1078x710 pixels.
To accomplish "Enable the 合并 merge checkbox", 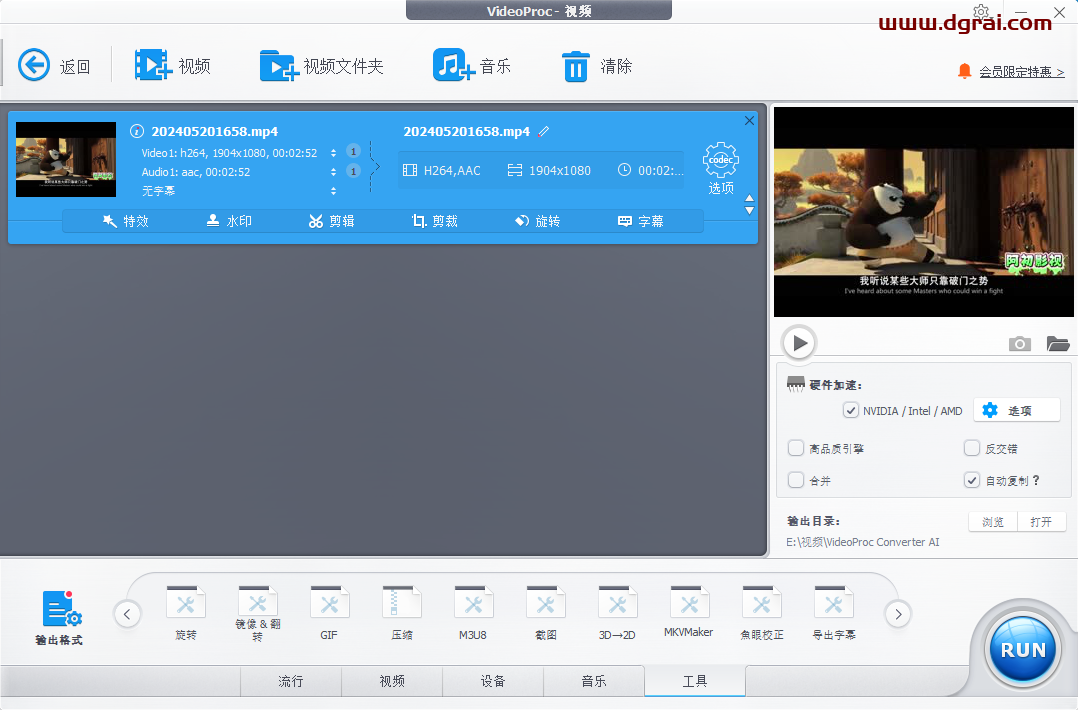I will (795, 480).
